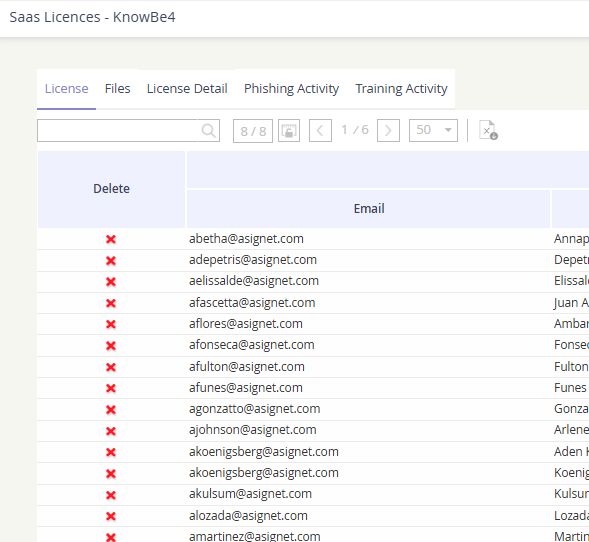
Task: Click the column lock/freeze icon
Action: [x=289, y=131]
